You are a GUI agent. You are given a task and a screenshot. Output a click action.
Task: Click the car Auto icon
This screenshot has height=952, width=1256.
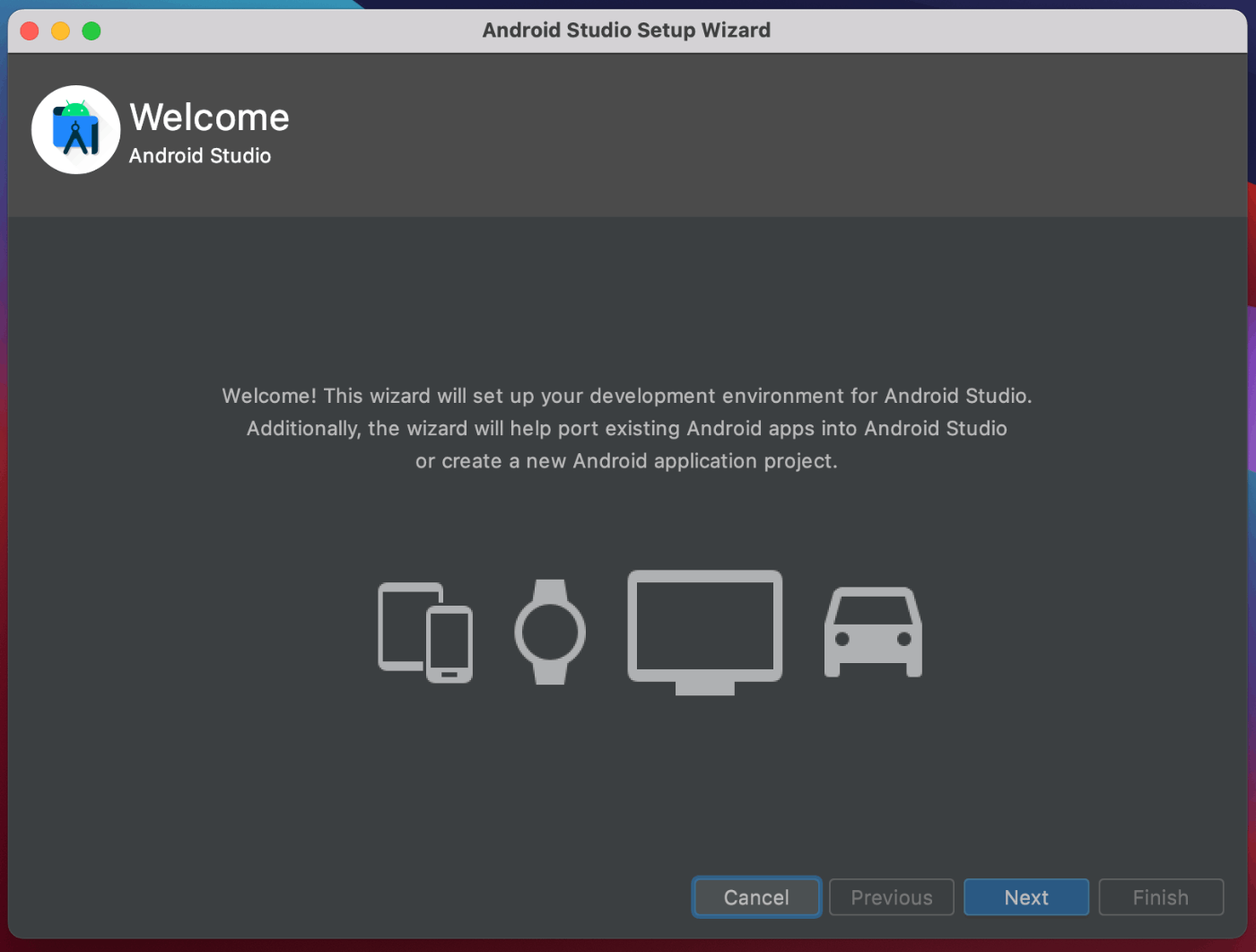[x=873, y=632]
